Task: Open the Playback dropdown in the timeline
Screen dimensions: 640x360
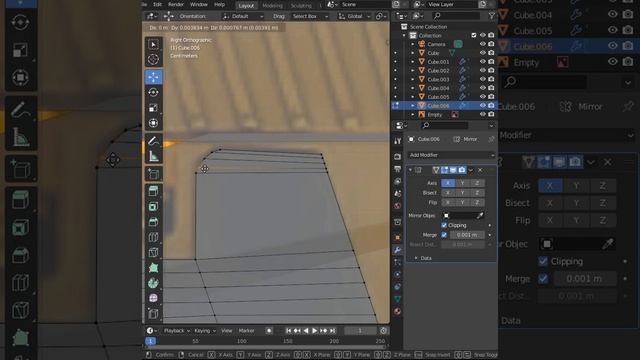Action: tap(177, 331)
